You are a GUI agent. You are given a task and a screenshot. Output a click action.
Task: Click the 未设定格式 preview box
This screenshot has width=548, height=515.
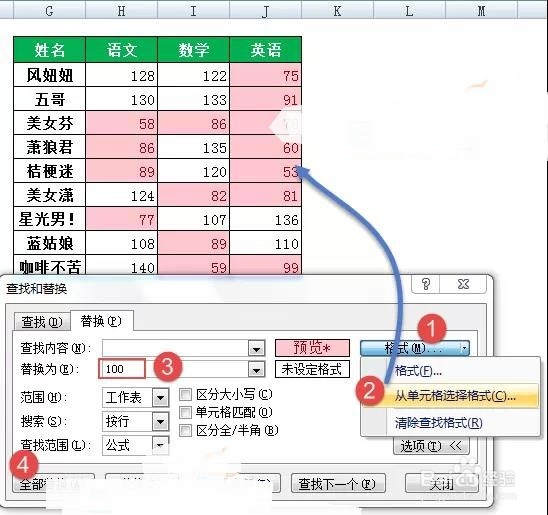312,369
